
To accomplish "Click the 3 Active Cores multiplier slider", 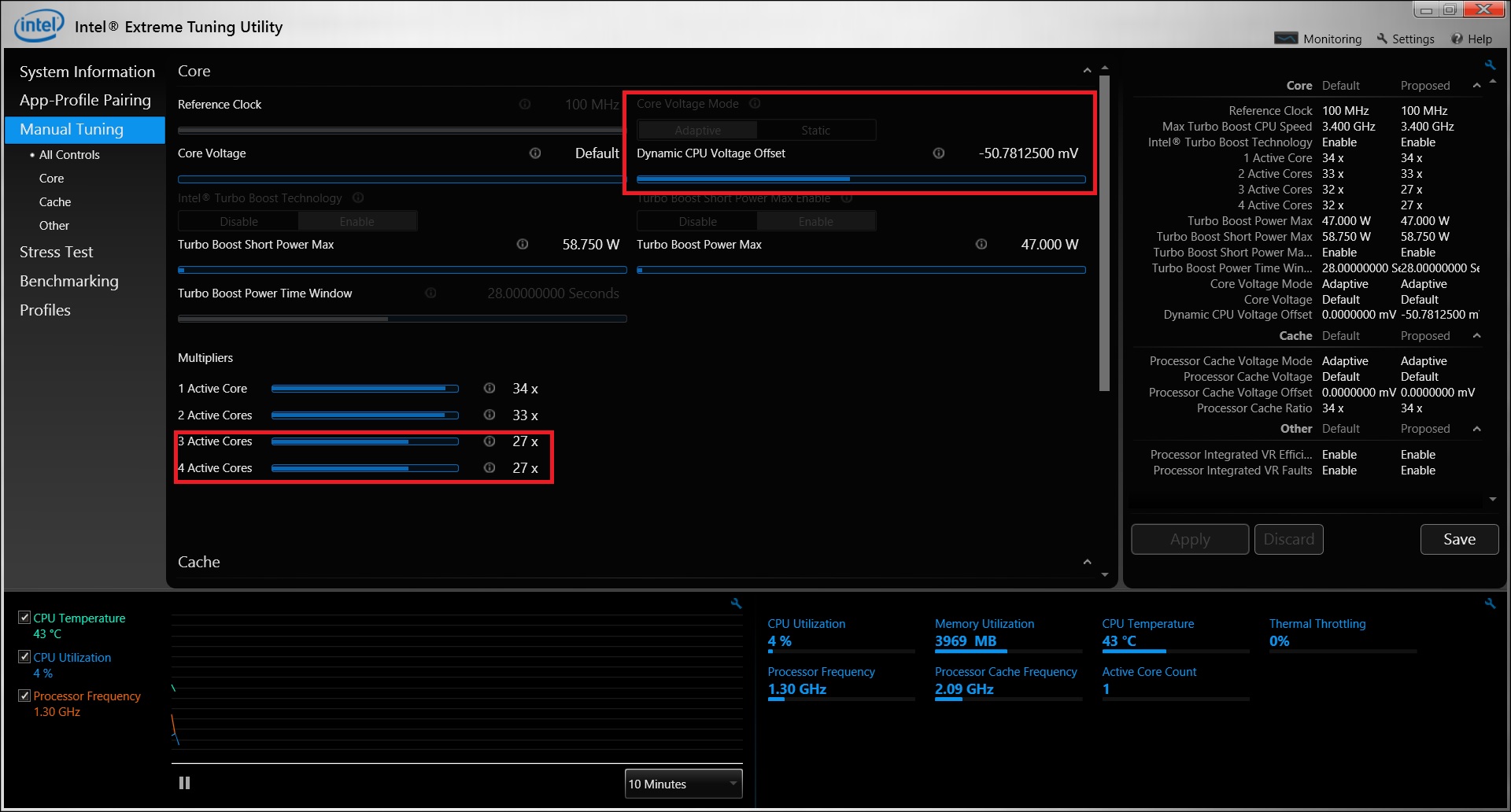I will 365,441.
